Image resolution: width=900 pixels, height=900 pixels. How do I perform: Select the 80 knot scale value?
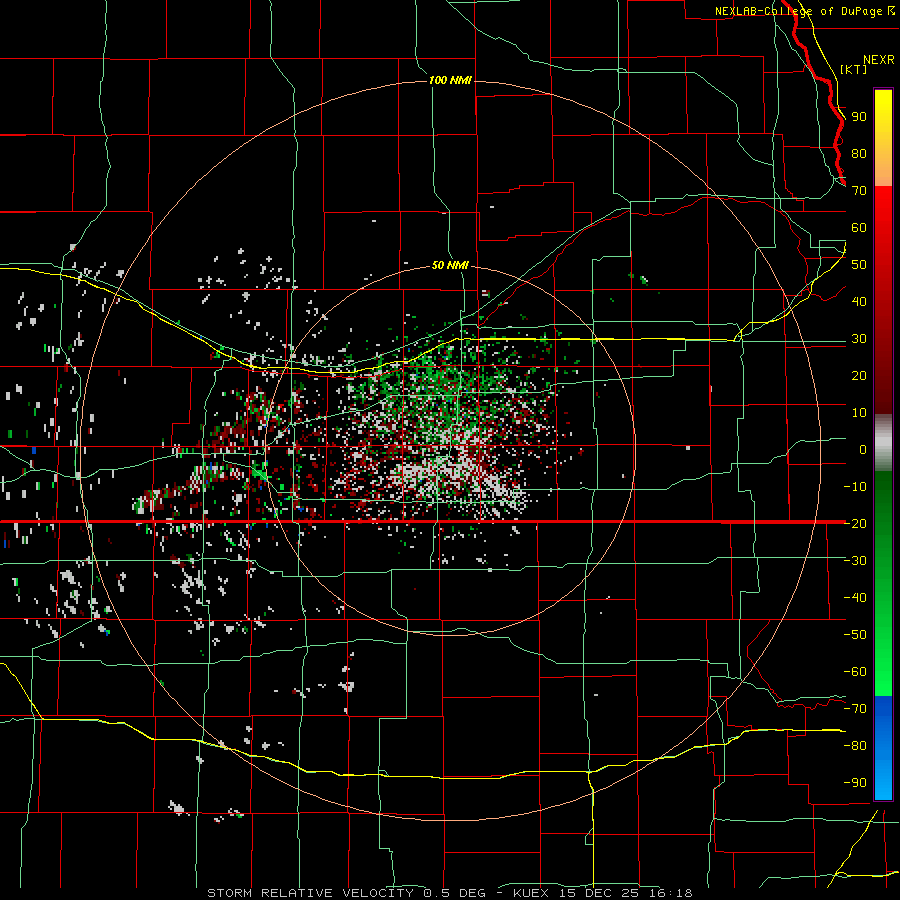tap(859, 153)
